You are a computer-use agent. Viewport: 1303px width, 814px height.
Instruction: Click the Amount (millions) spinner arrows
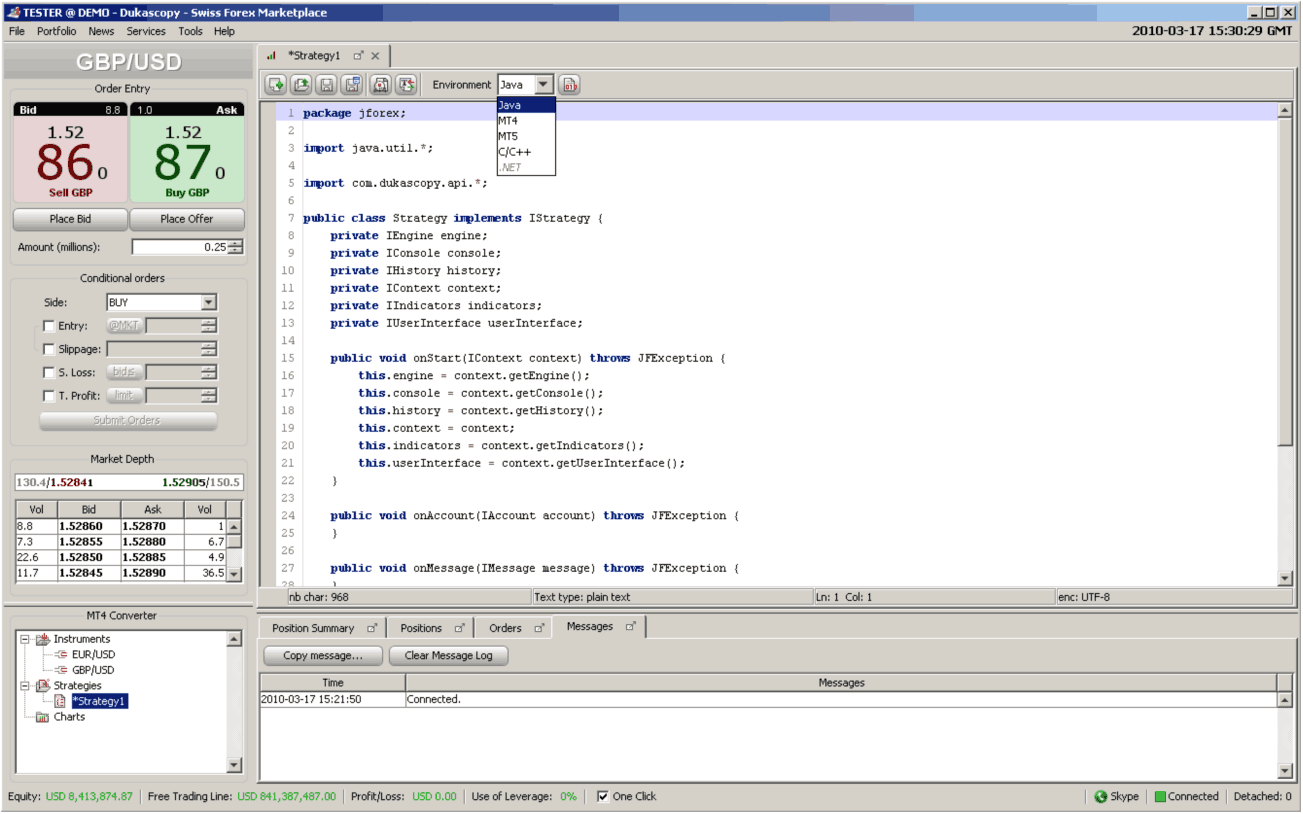(236, 247)
